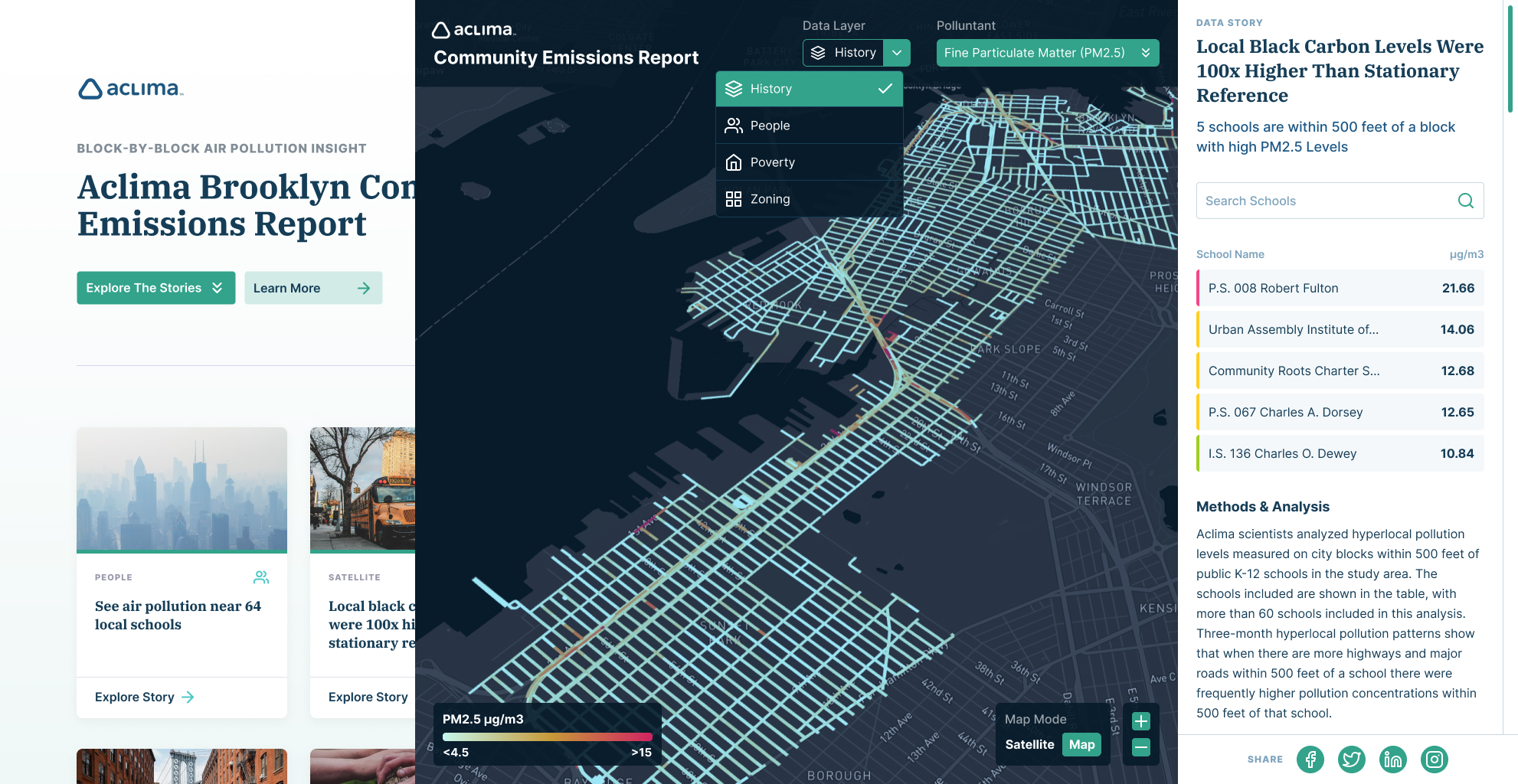1518x784 pixels.
Task: Click the Aclima logo on the map header
Action: point(474,30)
